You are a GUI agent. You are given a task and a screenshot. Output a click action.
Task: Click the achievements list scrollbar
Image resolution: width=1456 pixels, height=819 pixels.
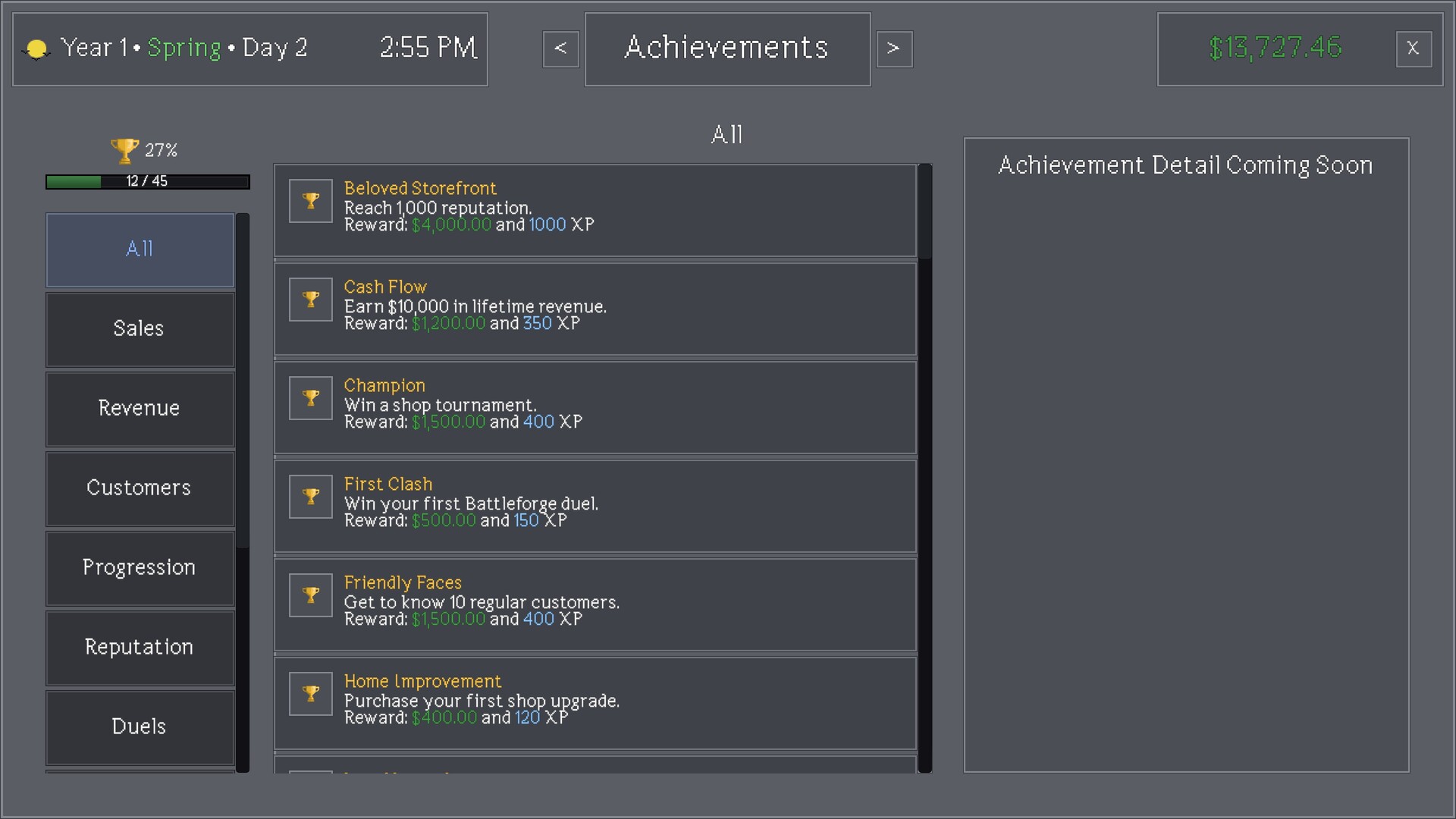pyautogui.click(x=925, y=212)
